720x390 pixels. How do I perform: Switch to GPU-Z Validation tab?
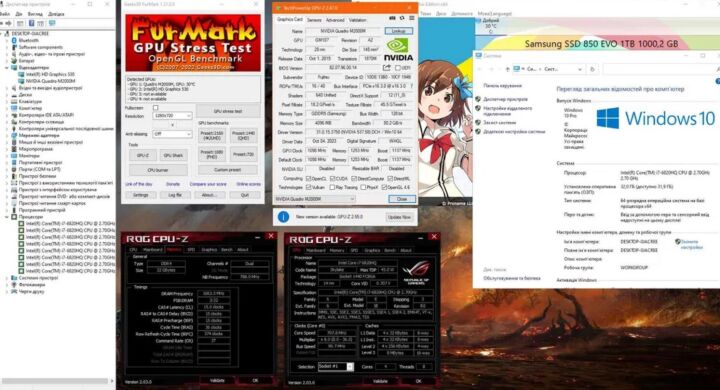click(358, 20)
